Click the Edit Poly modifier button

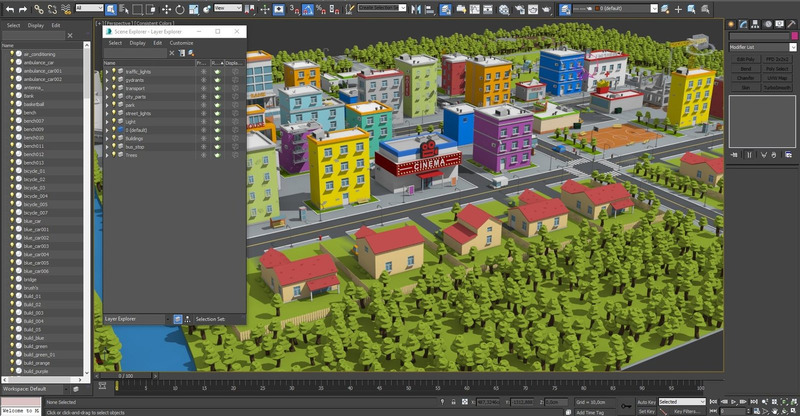click(745, 59)
